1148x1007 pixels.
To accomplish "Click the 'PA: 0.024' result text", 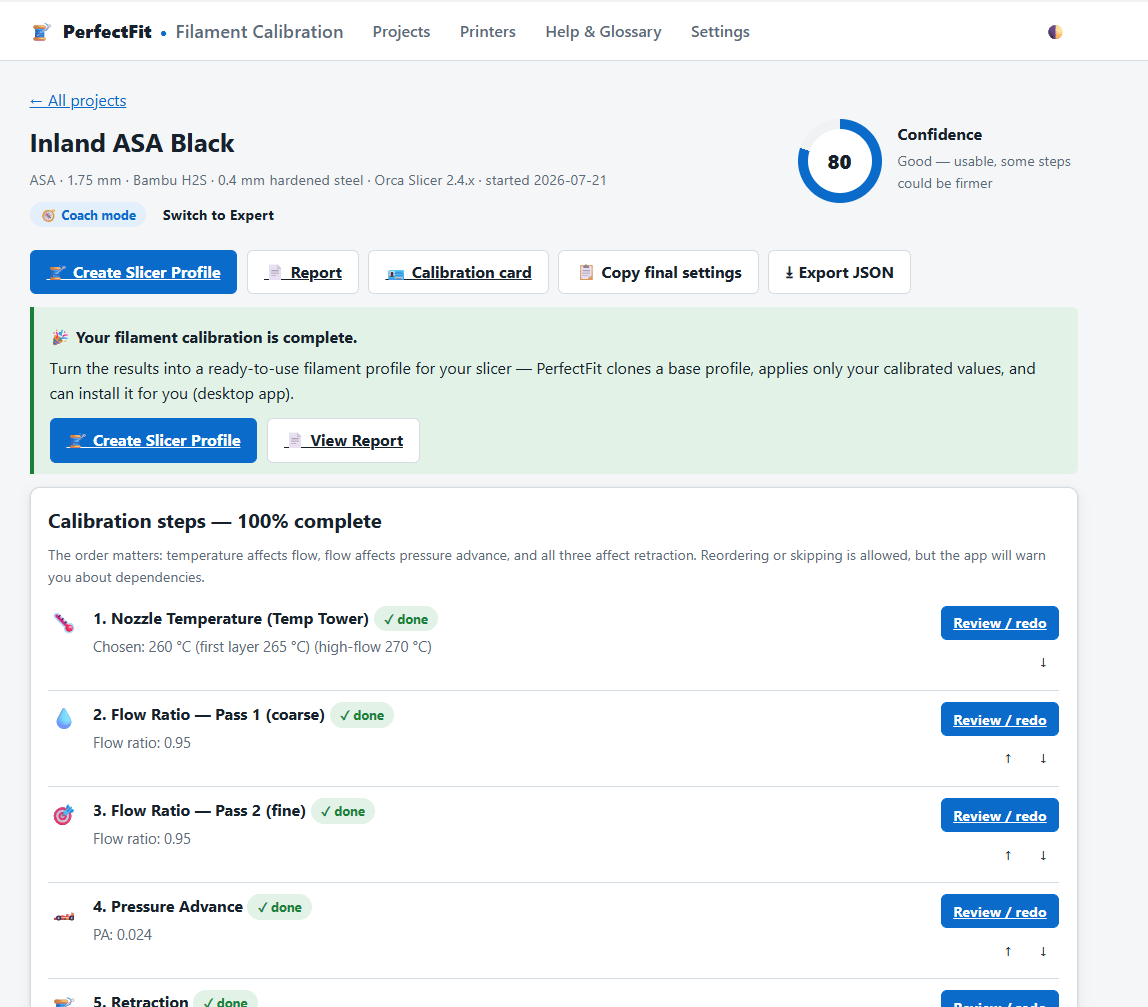I will click(x=122, y=935).
